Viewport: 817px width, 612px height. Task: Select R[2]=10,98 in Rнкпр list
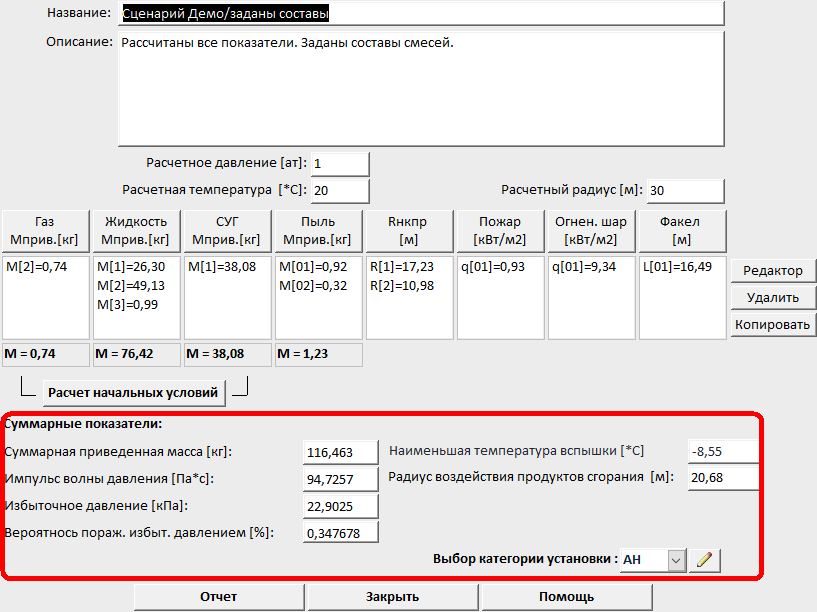coord(402,286)
